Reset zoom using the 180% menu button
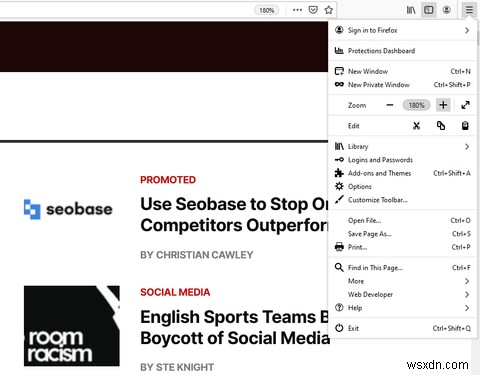 pos(416,105)
